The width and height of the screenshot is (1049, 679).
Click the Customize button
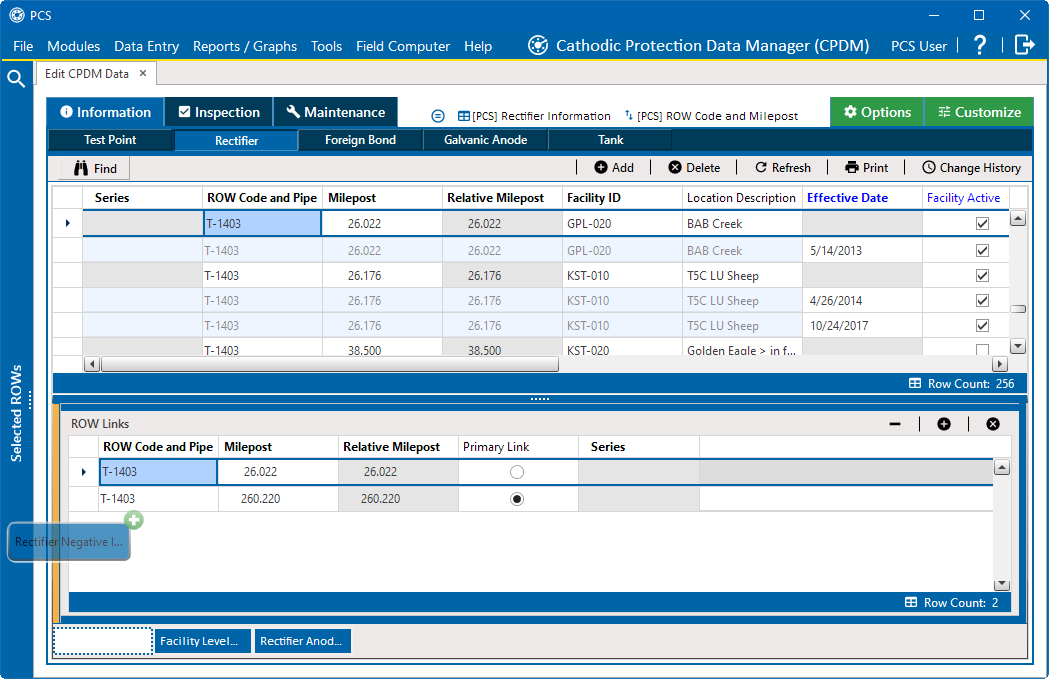coord(979,112)
